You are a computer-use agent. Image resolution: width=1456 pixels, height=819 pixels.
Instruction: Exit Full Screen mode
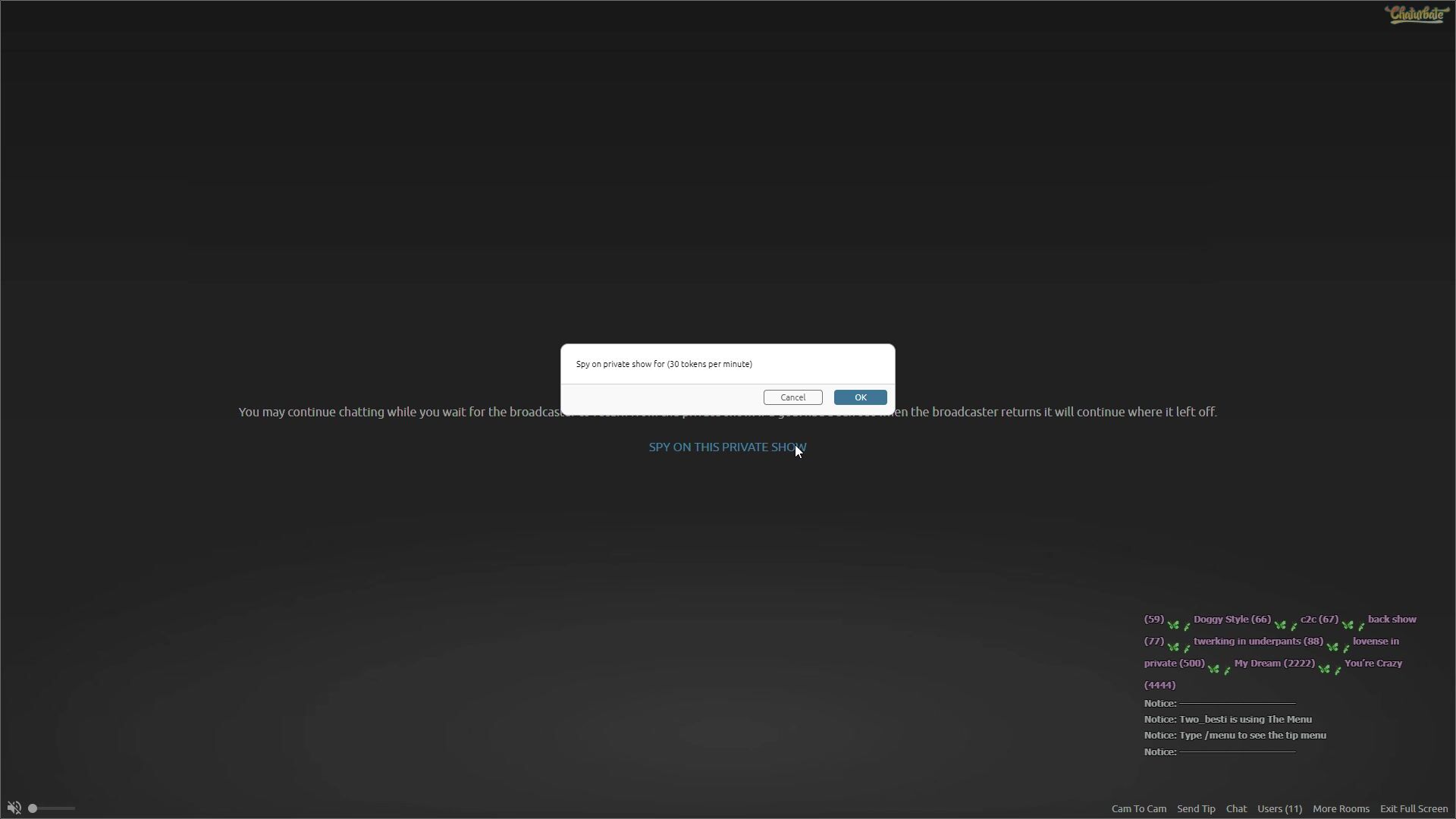click(1414, 809)
